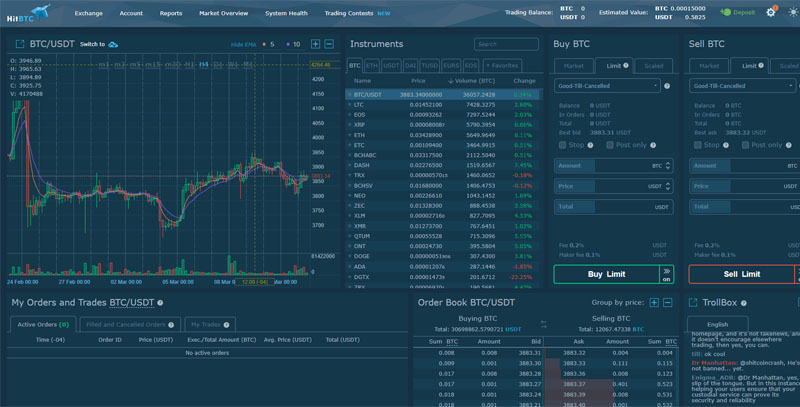Click help icon next to buy Good-Till-Cancelled
Screen dimensions: 800x407
[x=667, y=86]
